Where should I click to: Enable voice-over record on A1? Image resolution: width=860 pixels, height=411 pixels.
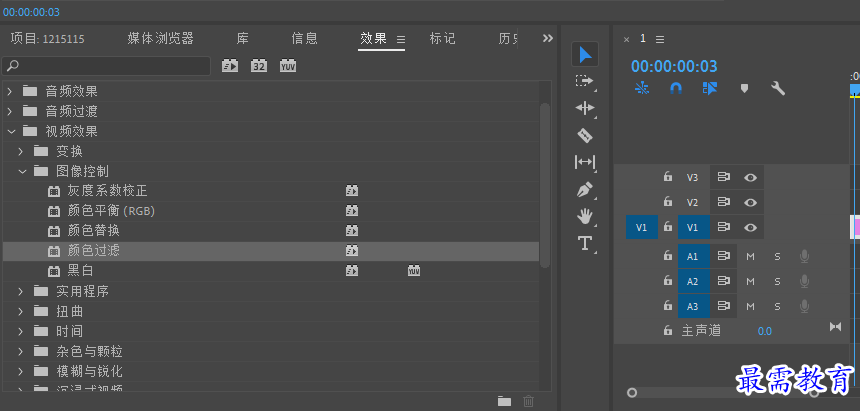(804, 256)
